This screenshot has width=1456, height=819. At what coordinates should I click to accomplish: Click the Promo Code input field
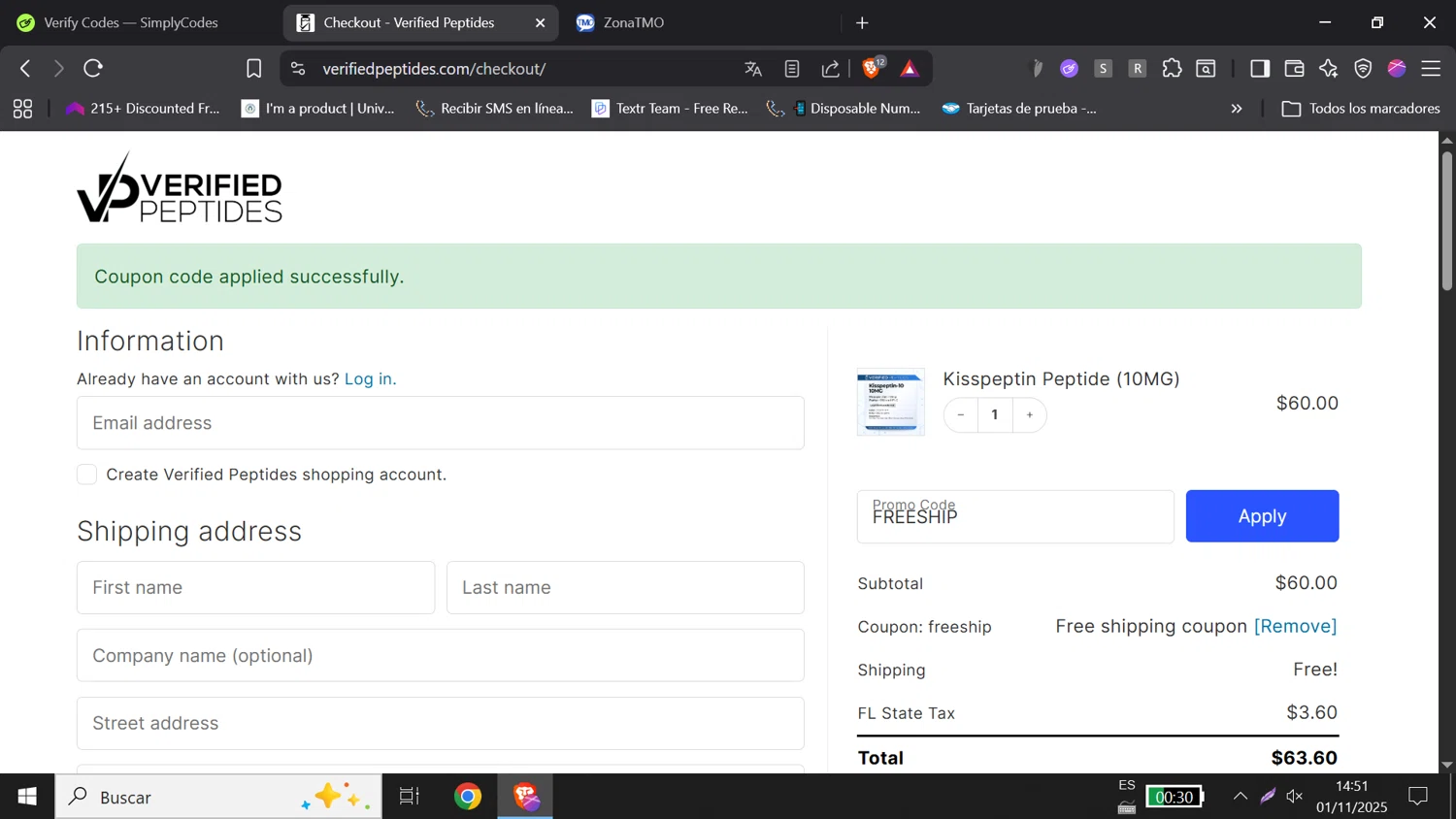tap(1015, 516)
